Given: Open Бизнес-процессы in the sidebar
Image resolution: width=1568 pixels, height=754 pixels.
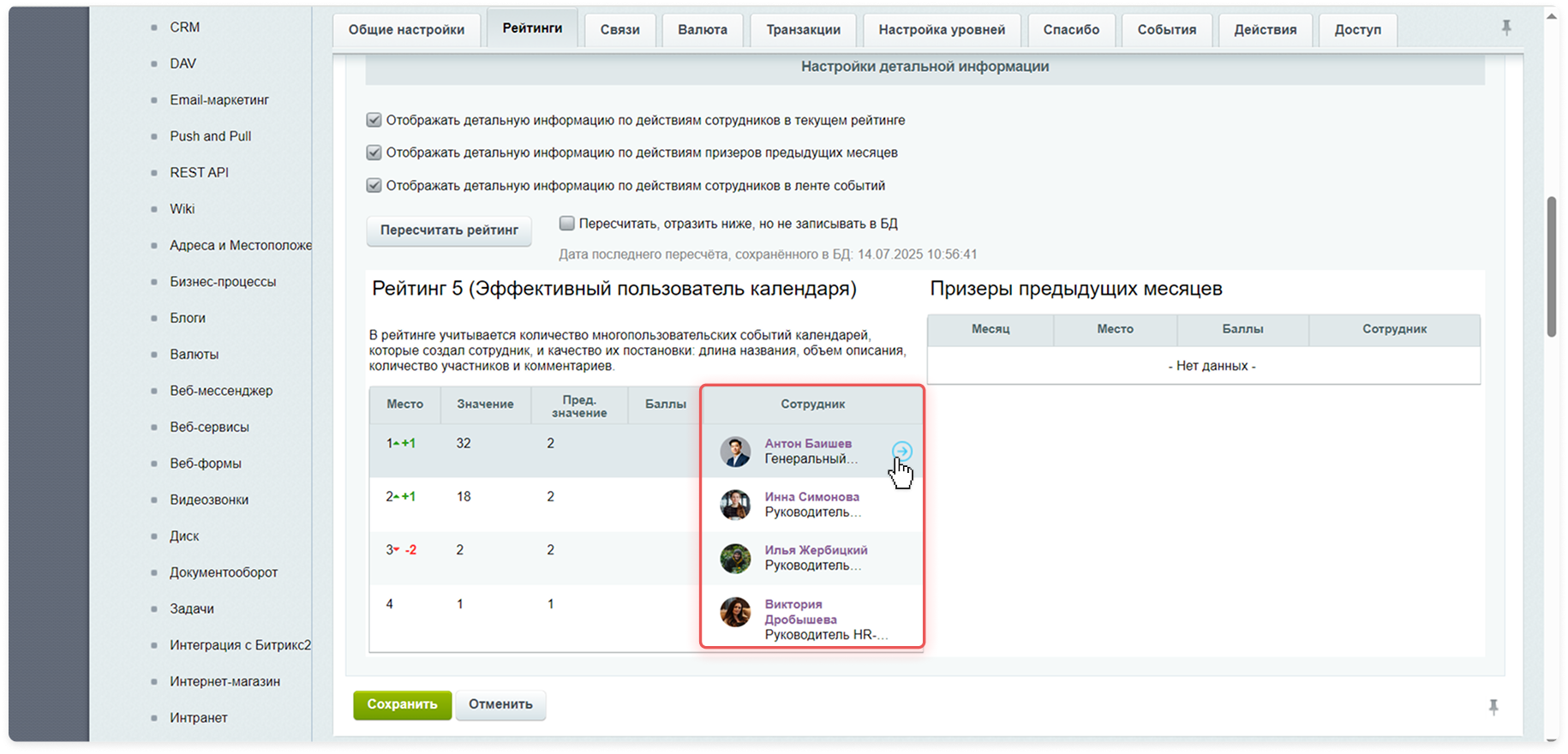Looking at the screenshot, I should pyautogui.click(x=223, y=282).
